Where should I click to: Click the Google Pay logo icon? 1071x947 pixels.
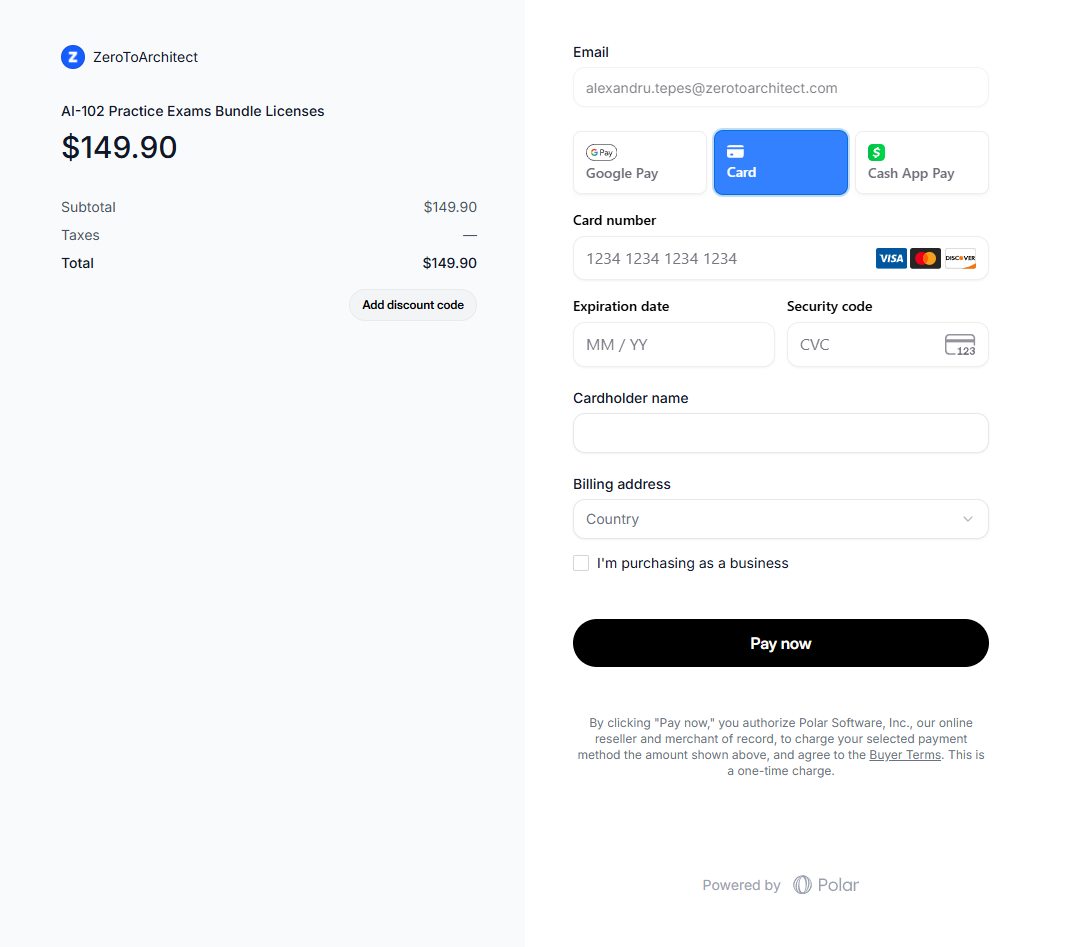point(601,153)
